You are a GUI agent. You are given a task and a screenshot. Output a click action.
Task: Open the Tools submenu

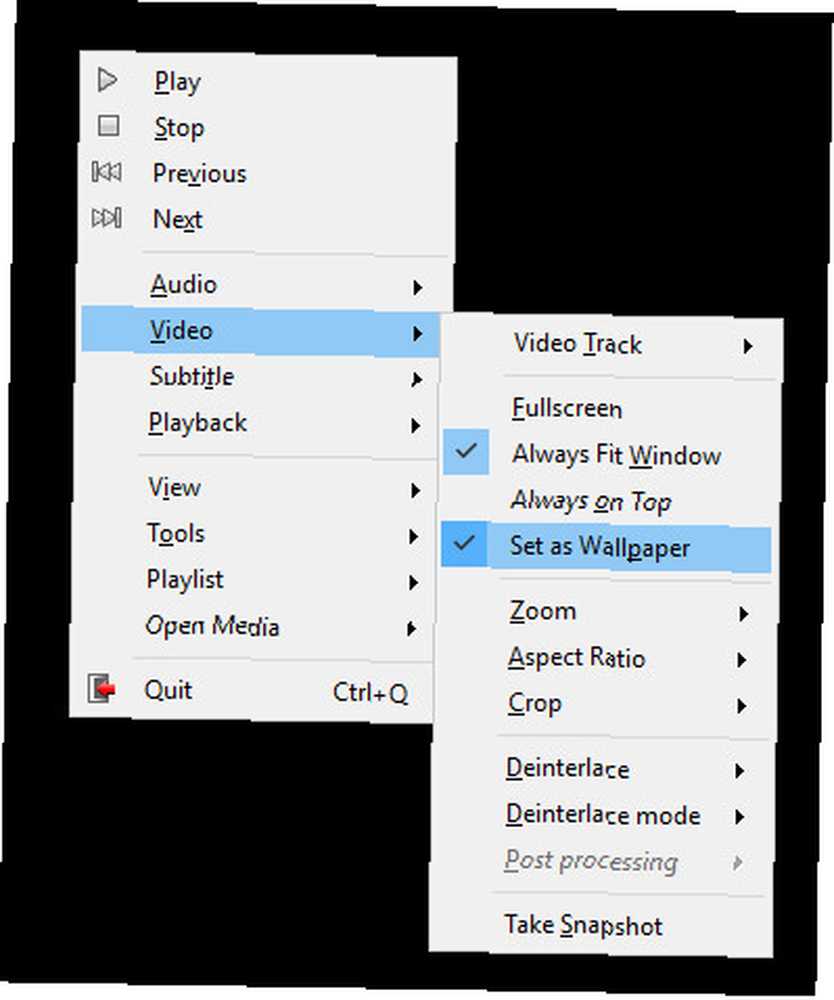click(176, 534)
